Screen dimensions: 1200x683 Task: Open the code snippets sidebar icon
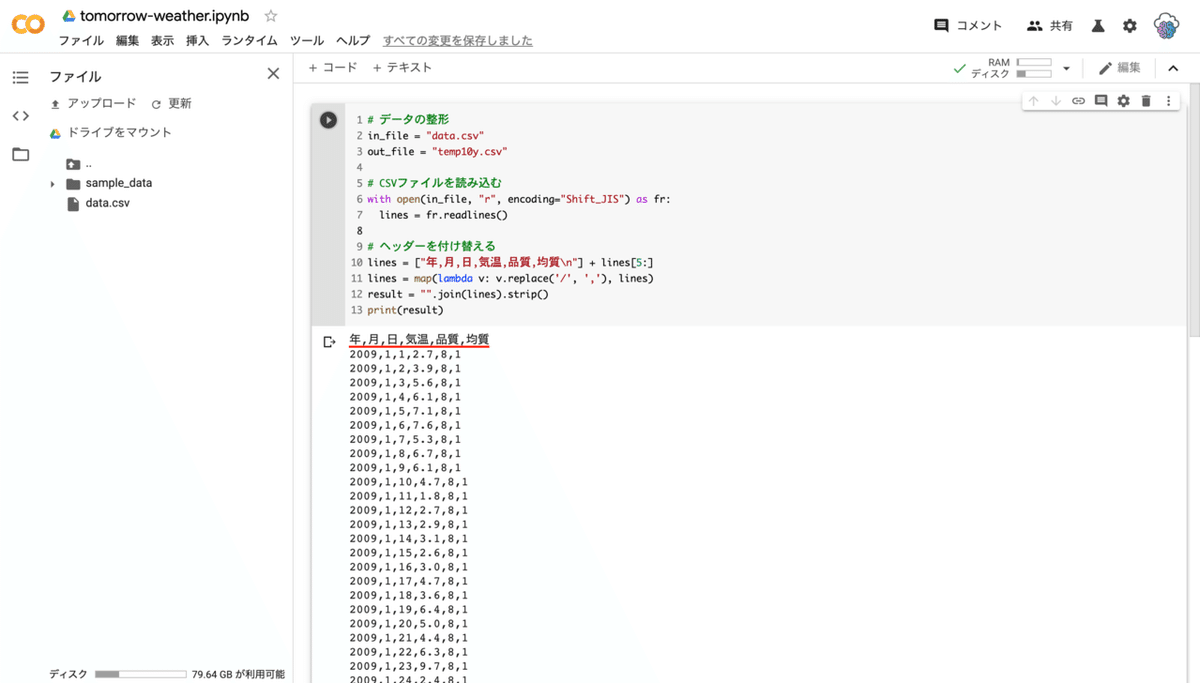21,116
